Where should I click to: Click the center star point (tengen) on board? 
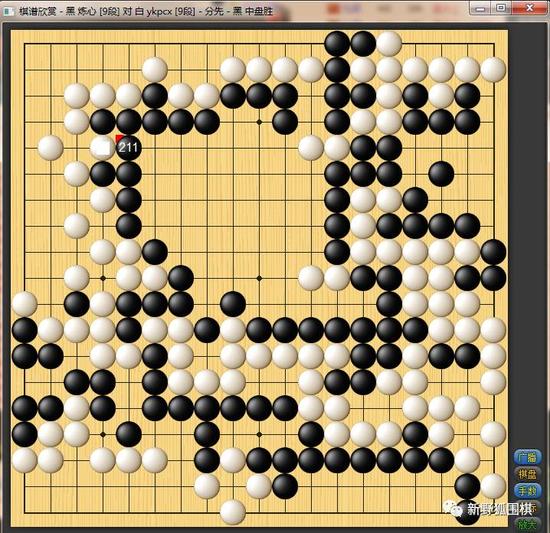click(x=259, y=278)
